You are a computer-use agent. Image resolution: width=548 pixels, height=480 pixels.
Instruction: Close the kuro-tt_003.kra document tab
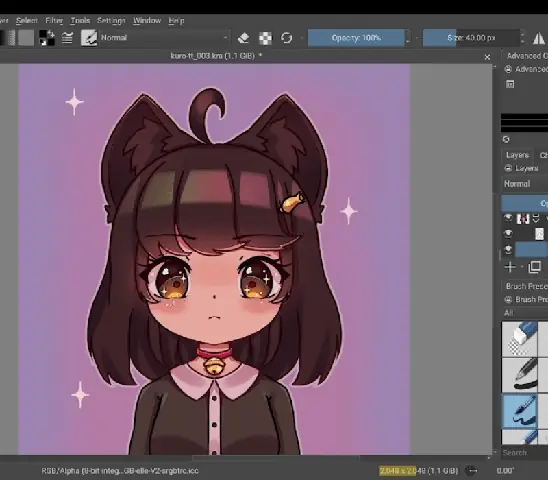point(487,57)
